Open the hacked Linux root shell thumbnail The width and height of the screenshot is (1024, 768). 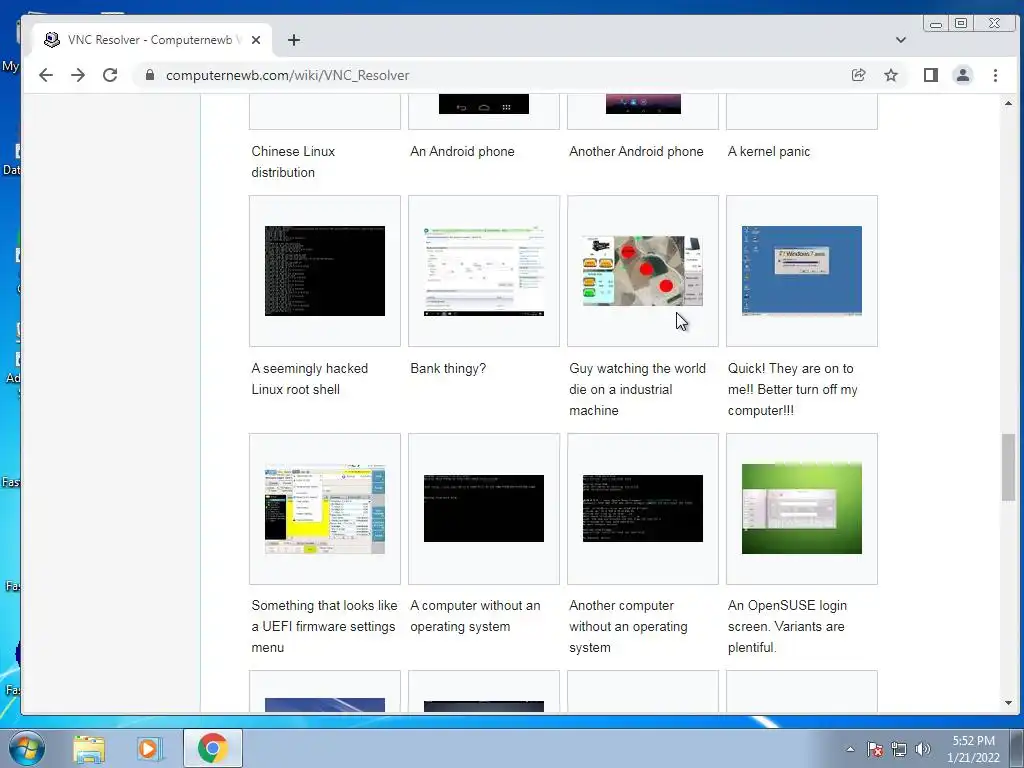click(325, 270)
